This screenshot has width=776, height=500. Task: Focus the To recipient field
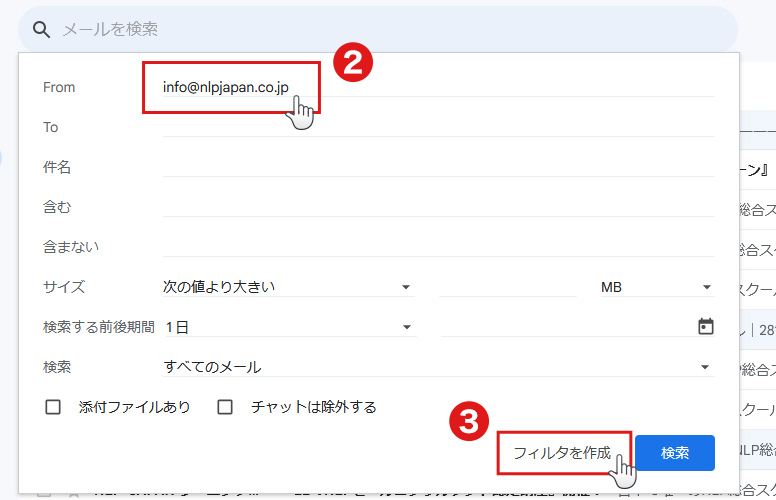437,127
